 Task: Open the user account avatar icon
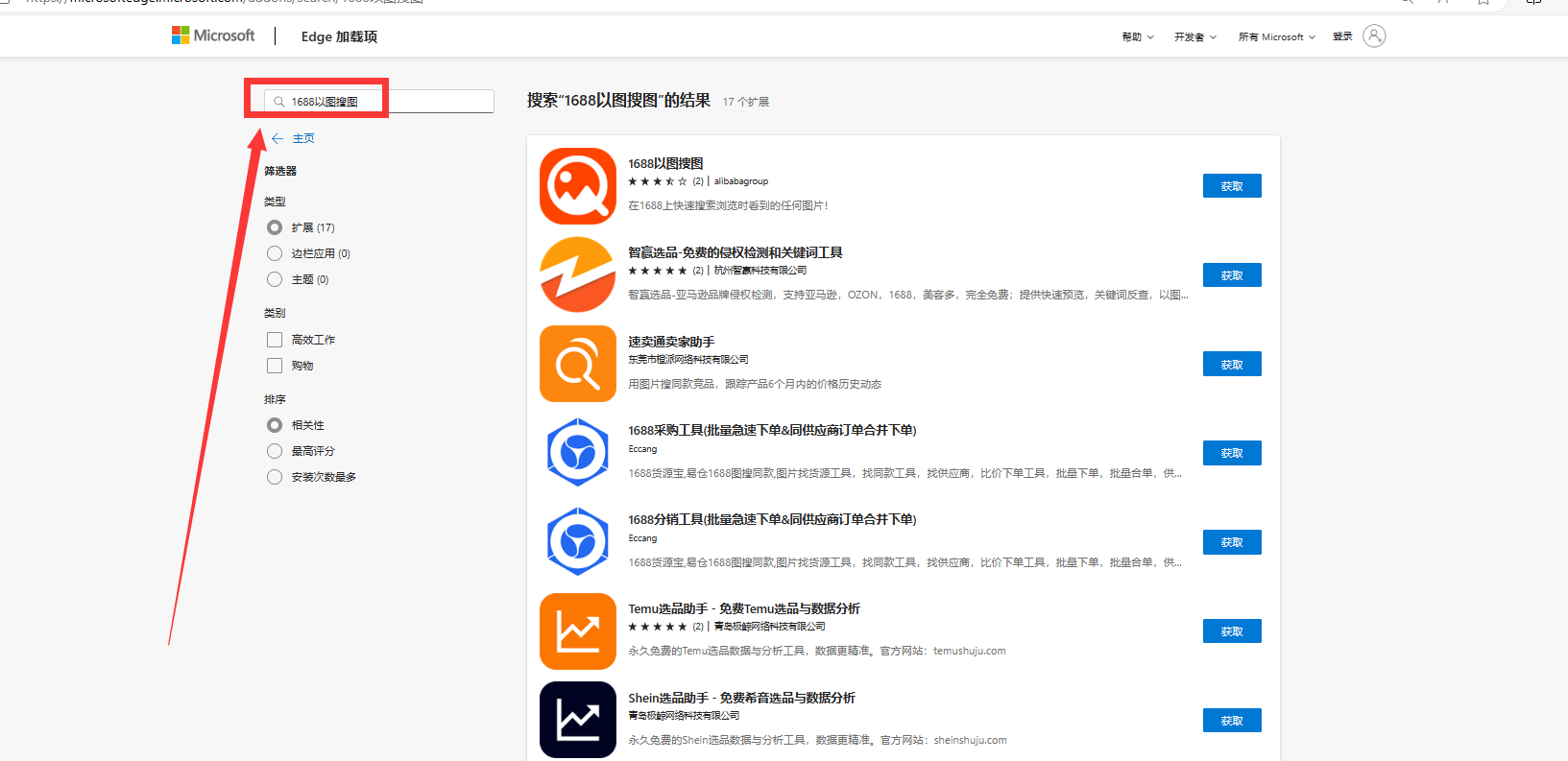pyautogui.click(x=1374, y=36)
